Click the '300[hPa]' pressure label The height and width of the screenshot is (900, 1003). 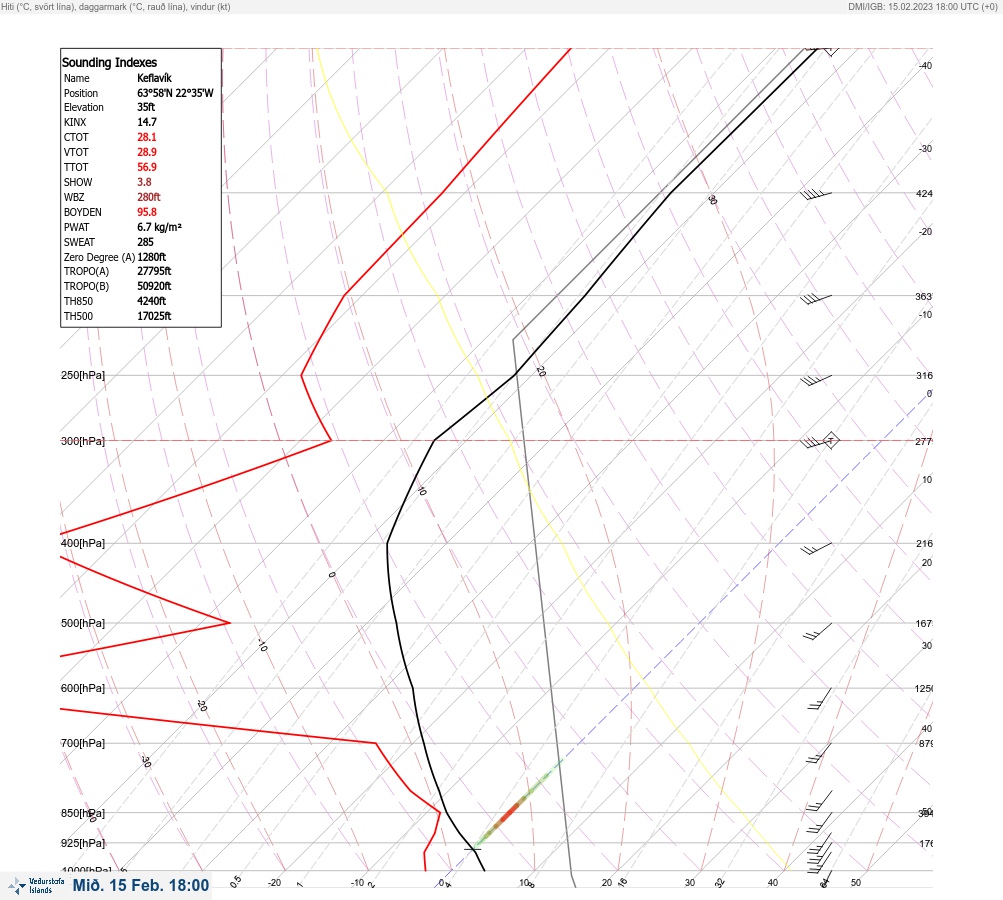coord(83,441)
